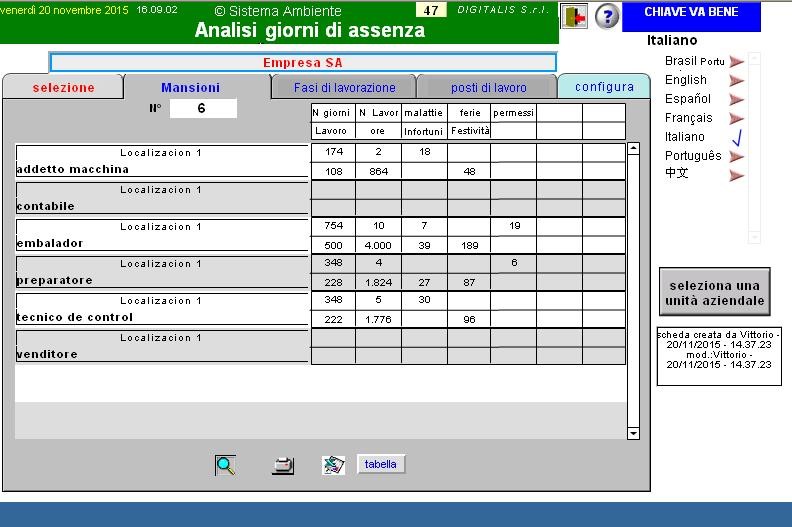Select Chinese 中文 language arrow
Image resolution: width=792 pixels, height=527 pixels.
pos(737,176)
